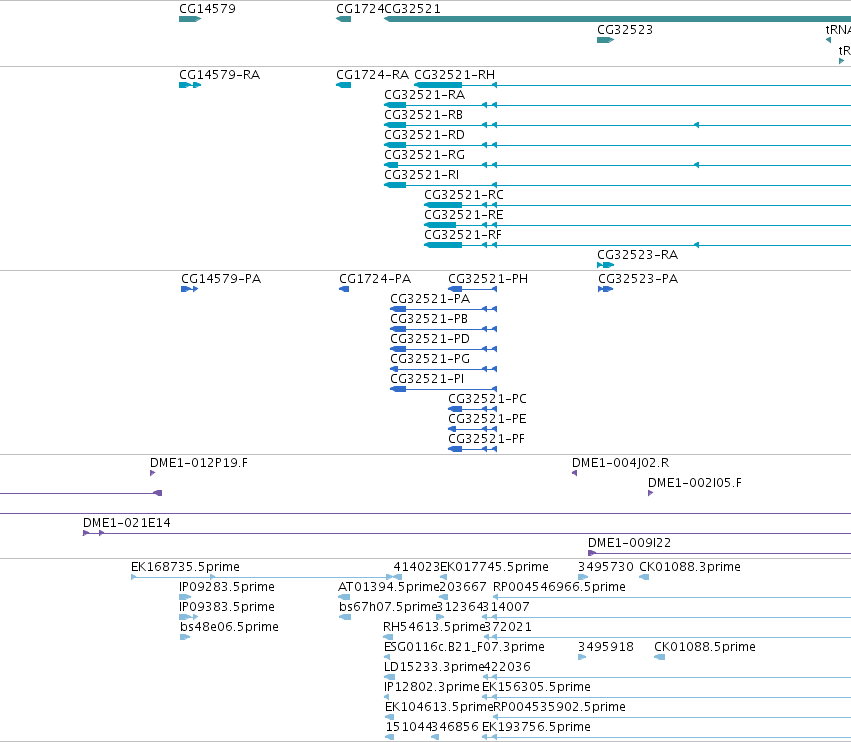851x742 pixels.
Task: Choose transcript CG32521-RG label
Action: pyautogui.click(x=424, y=155)
